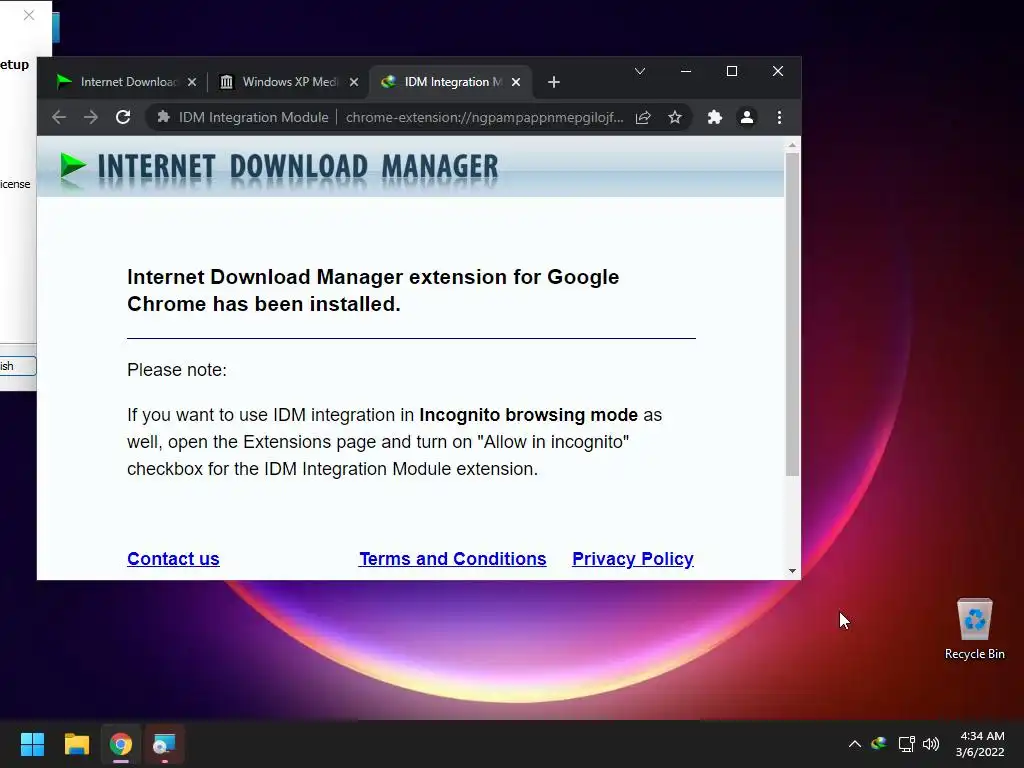Open the volume speaker tray icon
The height and width of the screenshot is (768, 1024).
tap(931, 744)
